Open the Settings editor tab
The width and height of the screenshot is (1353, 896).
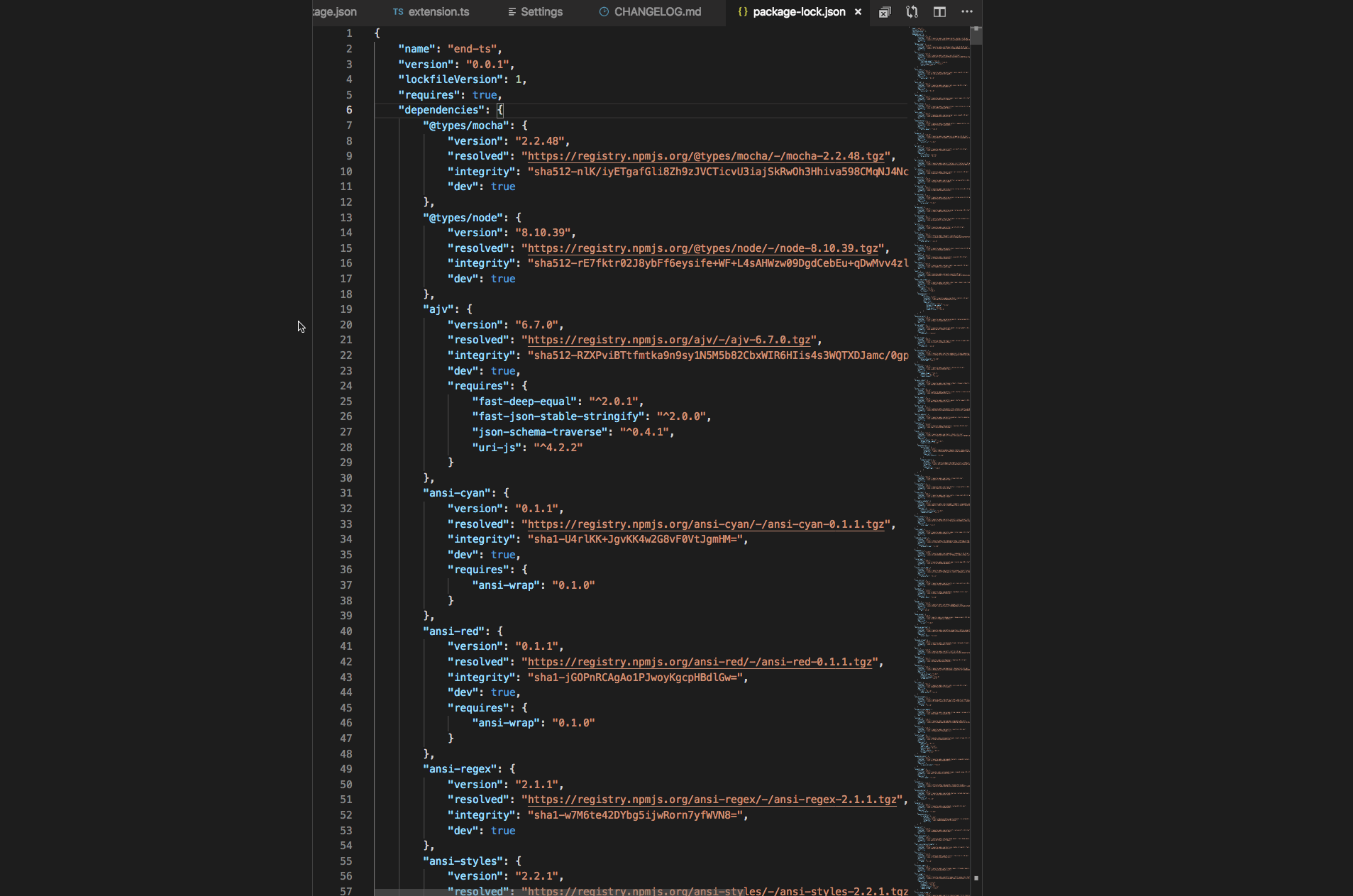536,12
